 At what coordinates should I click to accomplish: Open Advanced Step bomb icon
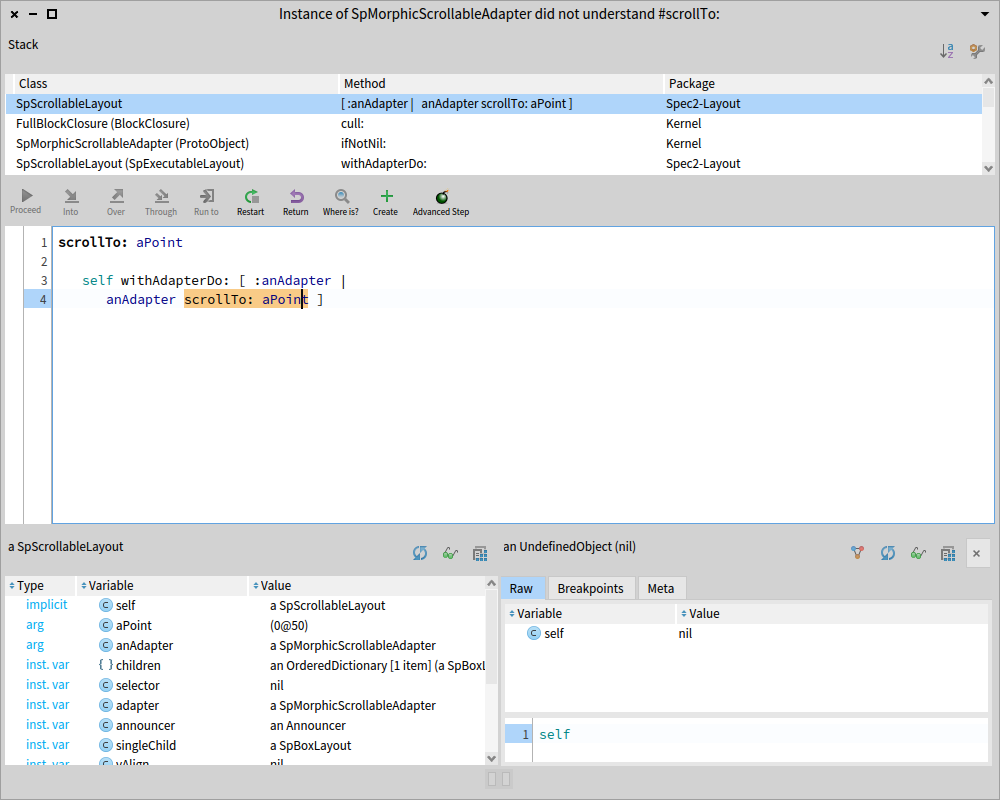[x=441, y=202]
